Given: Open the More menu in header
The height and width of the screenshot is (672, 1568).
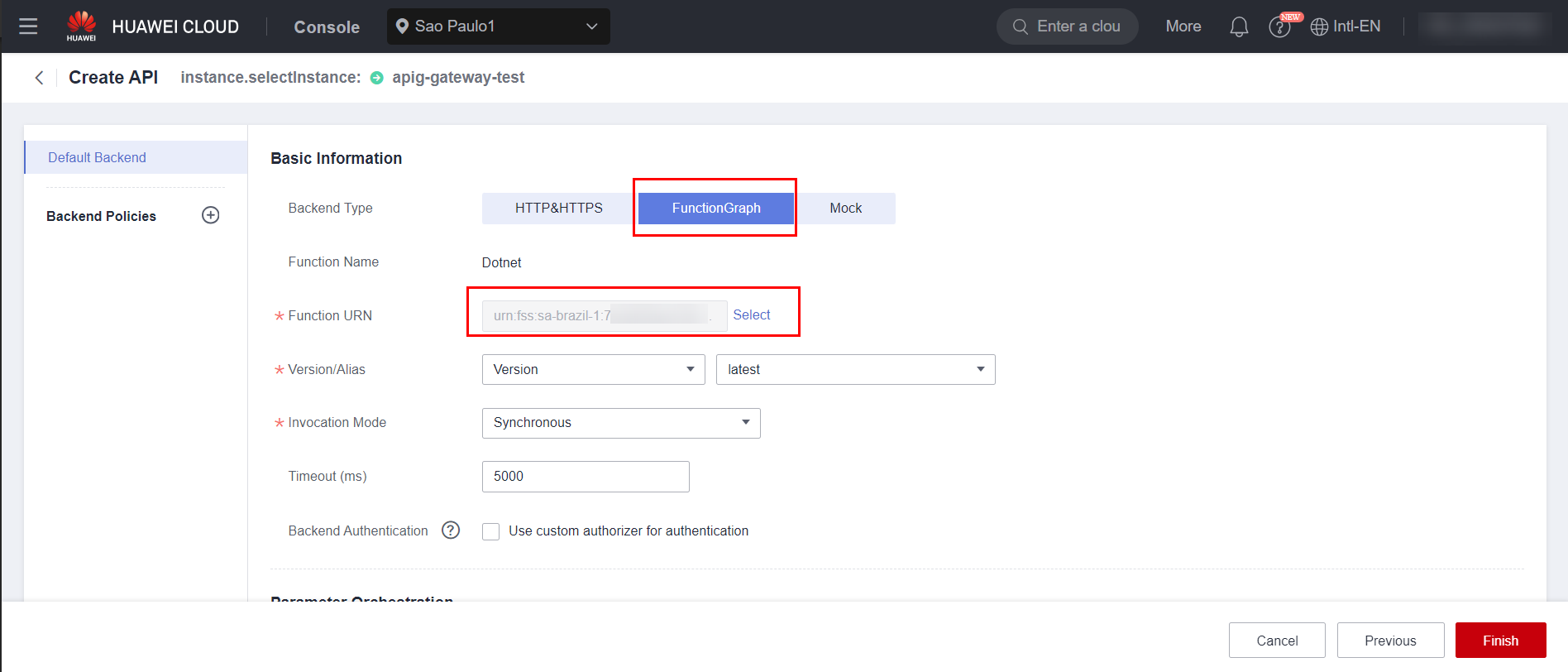Looking at the screenshot, I should [x=1183, y=26].
